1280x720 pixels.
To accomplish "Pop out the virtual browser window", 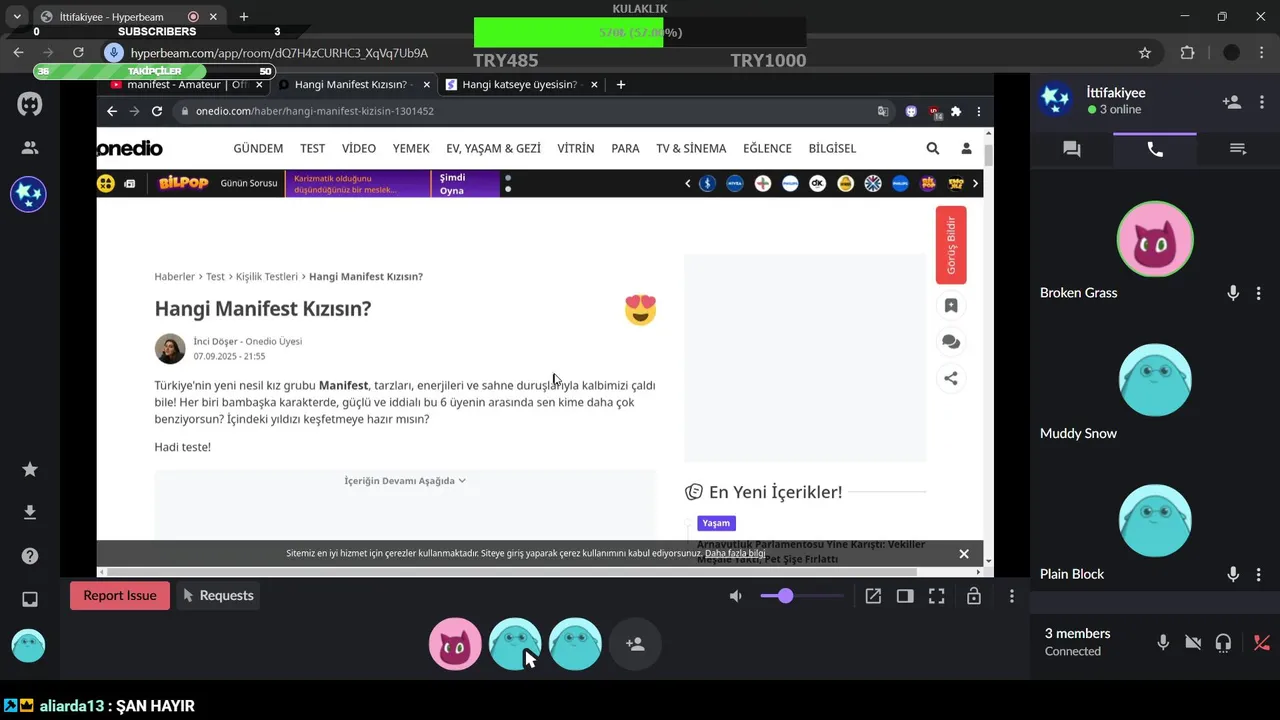I will [873, 596].
